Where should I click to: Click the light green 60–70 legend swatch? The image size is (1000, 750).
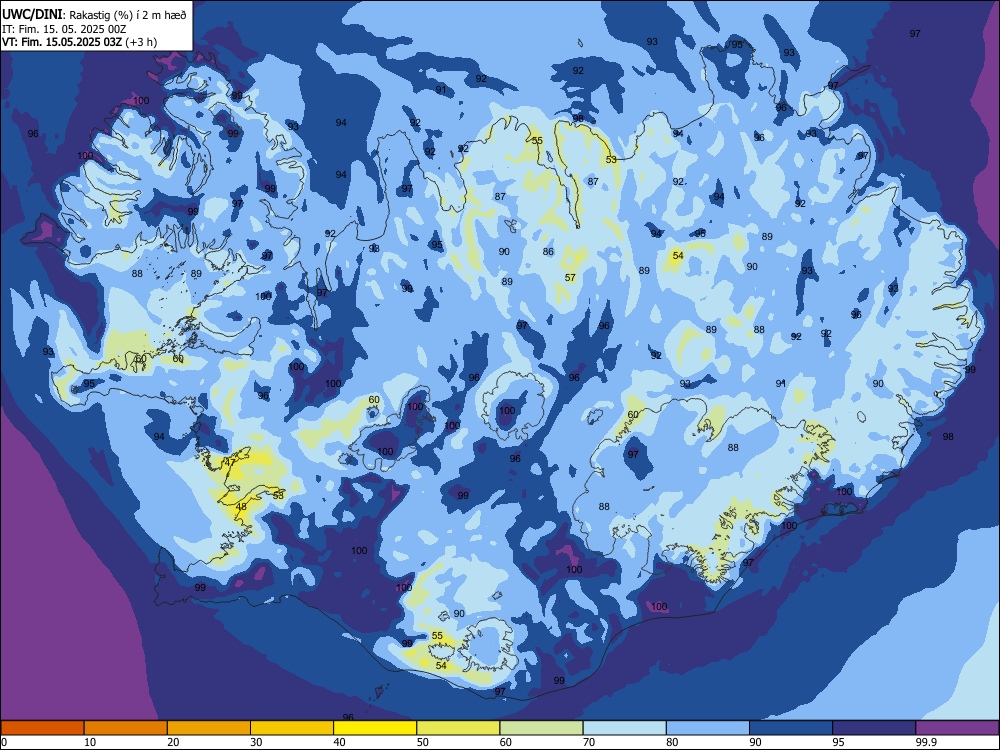tap(541, 728)
